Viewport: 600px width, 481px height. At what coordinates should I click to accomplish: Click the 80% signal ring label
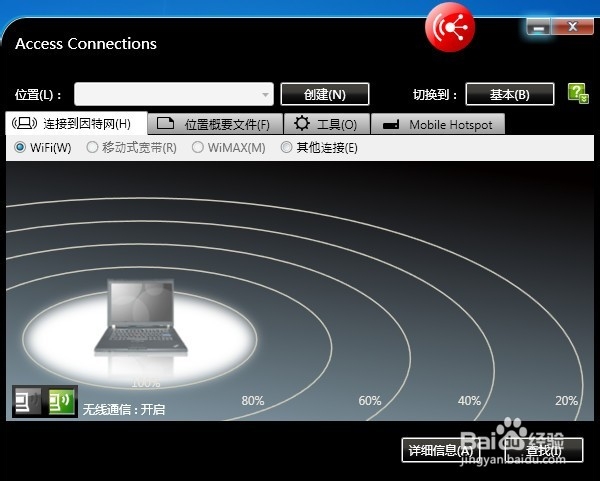coord(253,401)
